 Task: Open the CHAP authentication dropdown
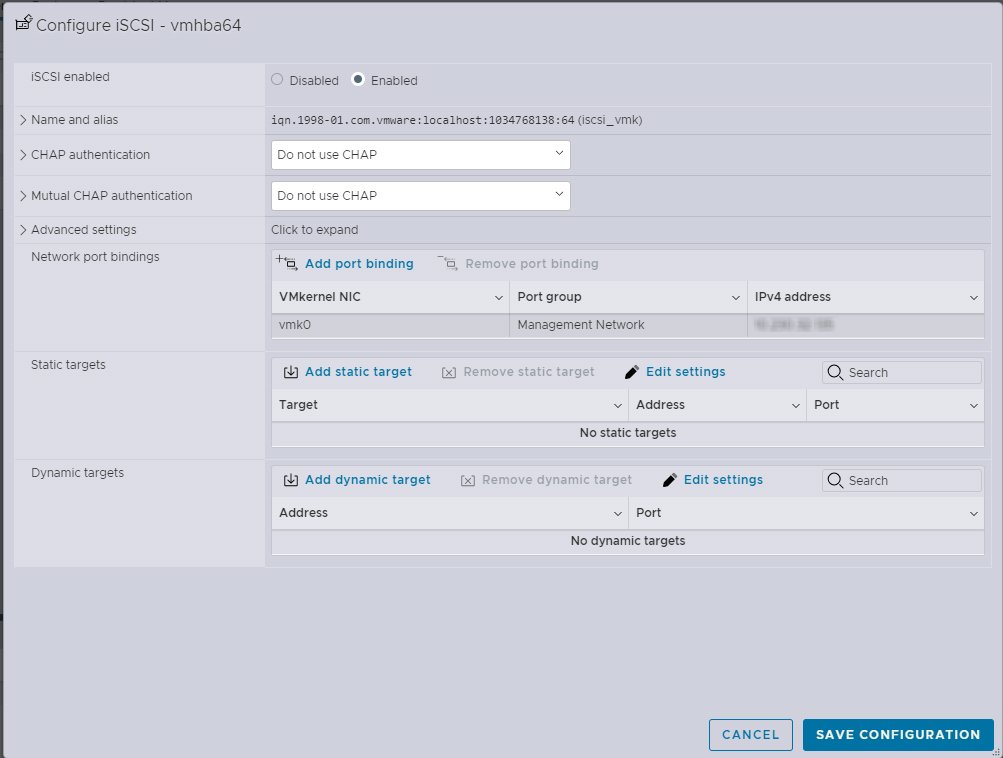point(420,155)
